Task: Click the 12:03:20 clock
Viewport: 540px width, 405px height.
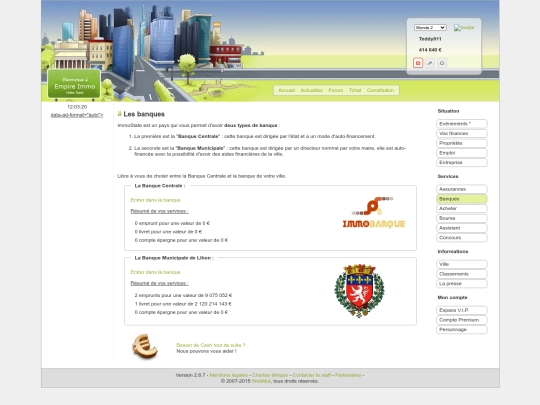Action: point(77,107)
